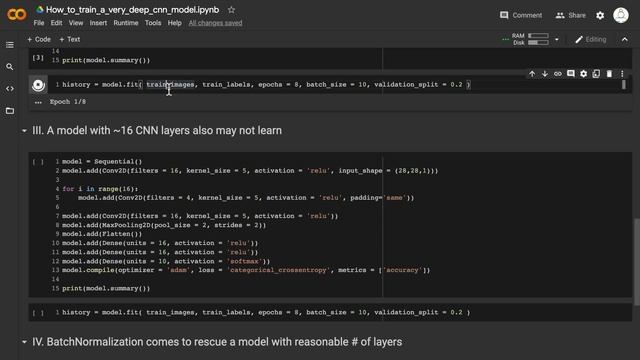Viewport: 640px width, 360px height.
Task: Open cell editor settings gear icon
Action: pyautogui.click(x=584, y=74)
